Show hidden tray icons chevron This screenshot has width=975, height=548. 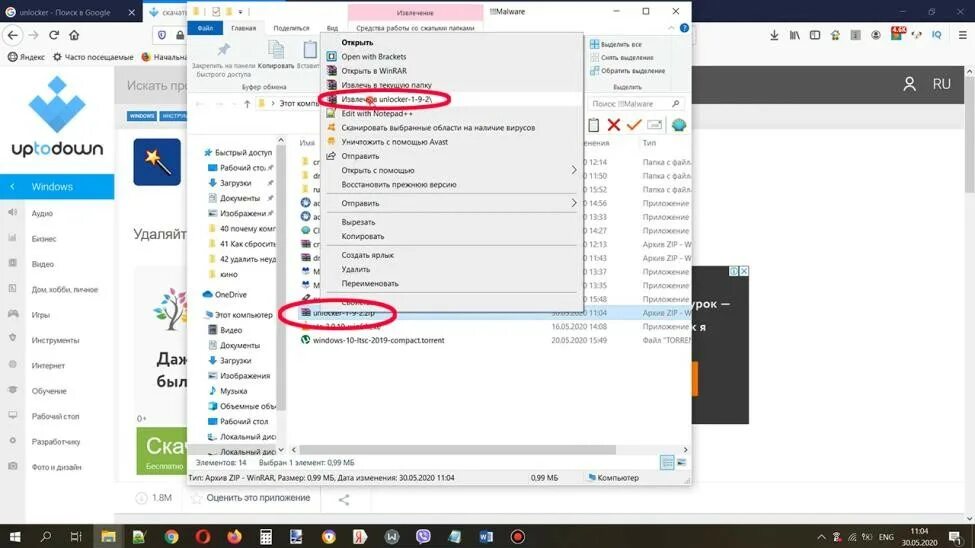pyautogui.click(x=821, y=537)
